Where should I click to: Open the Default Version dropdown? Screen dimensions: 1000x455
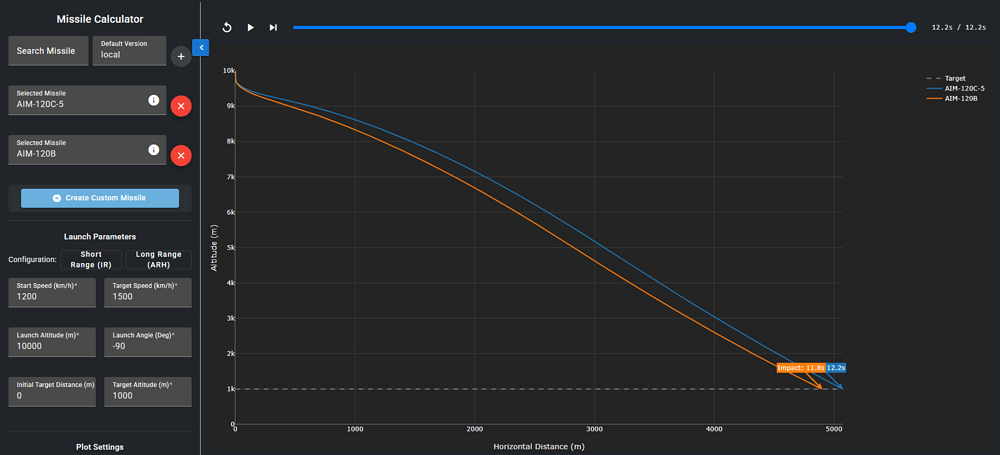pyautogui.click(x=129, y=51)
